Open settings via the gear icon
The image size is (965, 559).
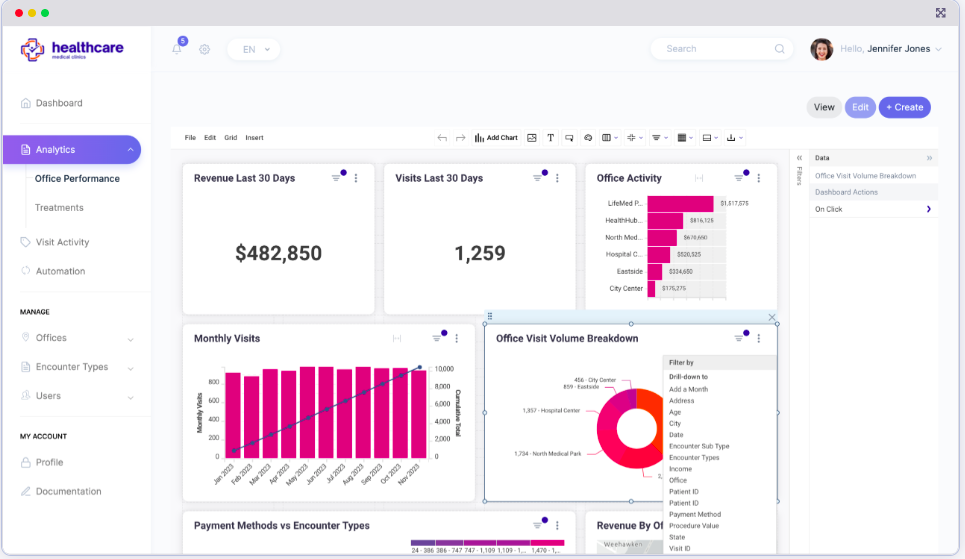click(x=204, y=49)
